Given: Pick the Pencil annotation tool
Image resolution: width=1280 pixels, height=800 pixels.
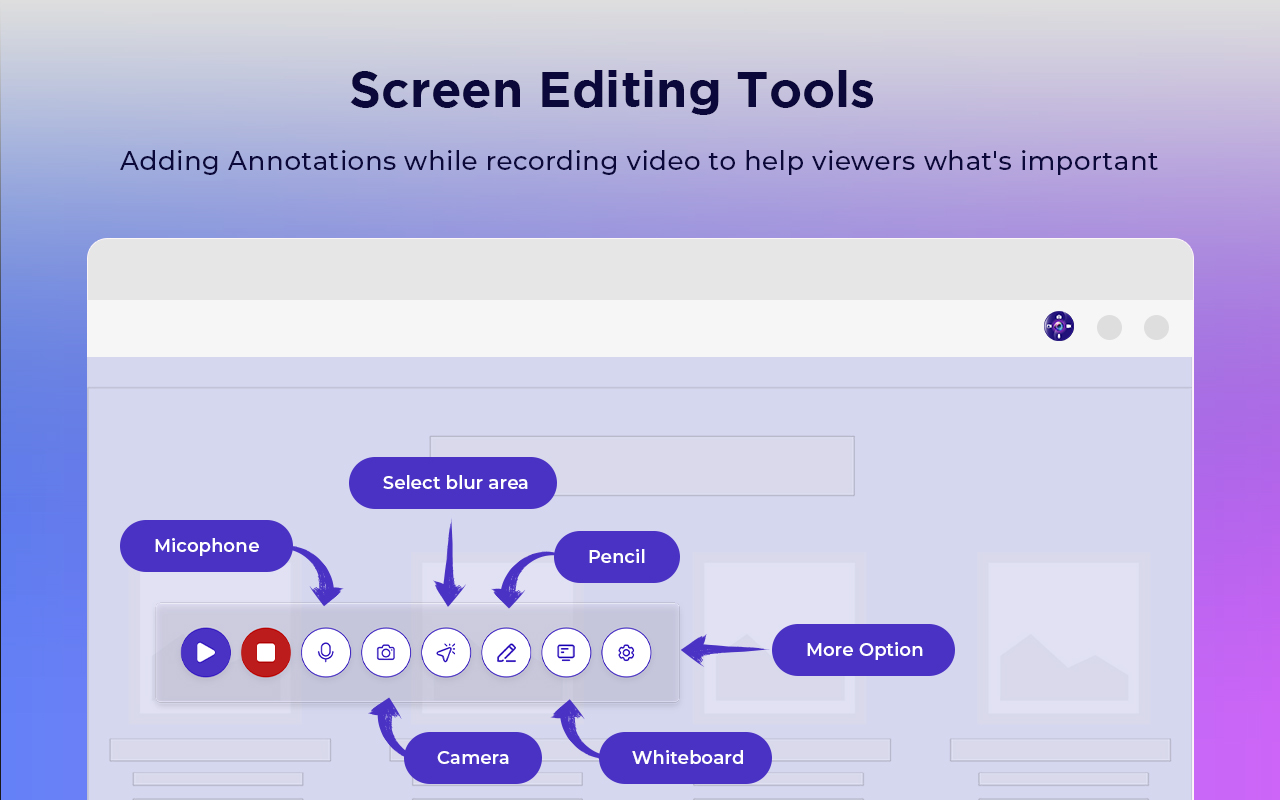Looking at the screenshot, I should pos(506,652).
